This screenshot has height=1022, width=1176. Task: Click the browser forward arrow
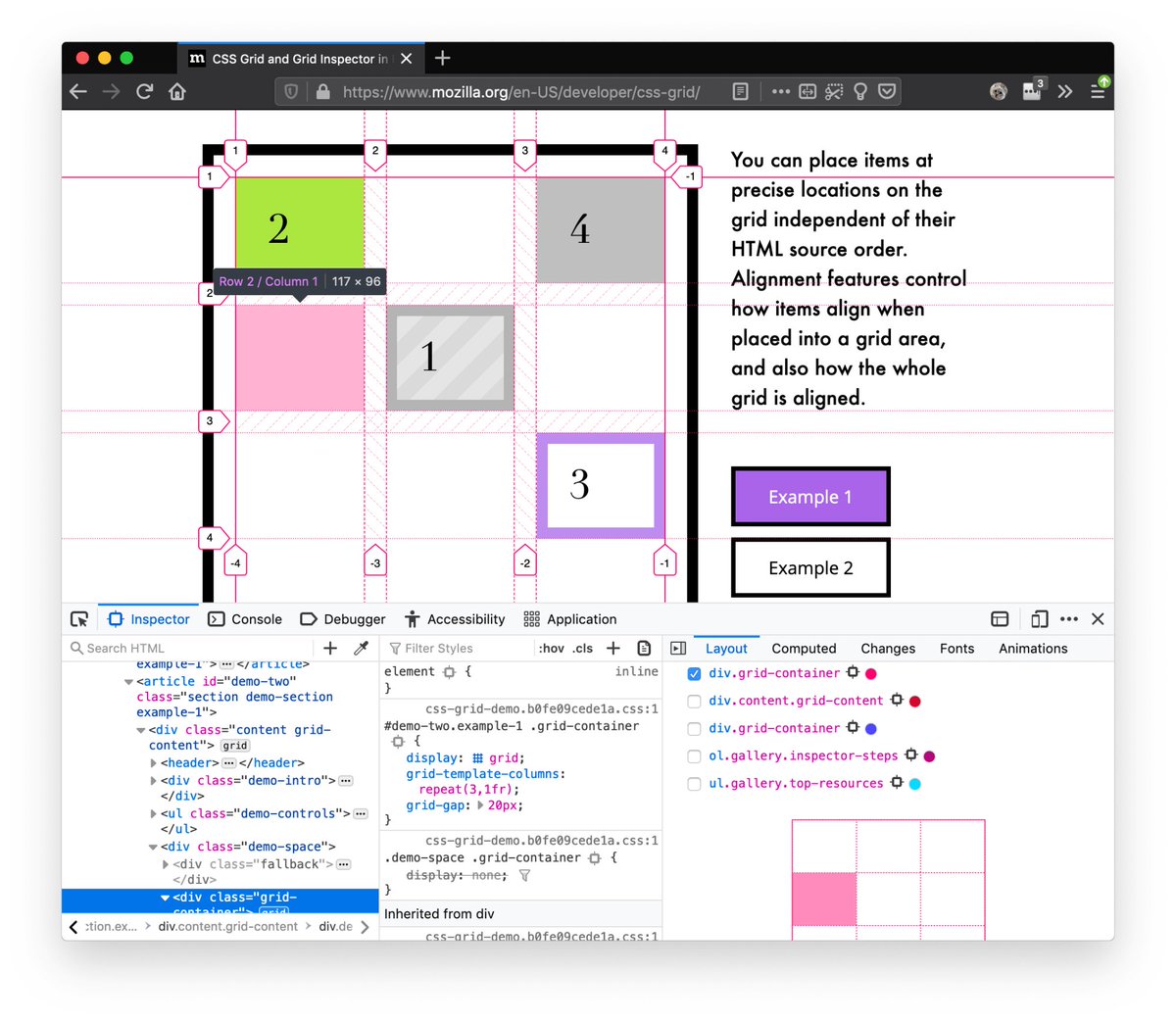[x=112, y=91]
